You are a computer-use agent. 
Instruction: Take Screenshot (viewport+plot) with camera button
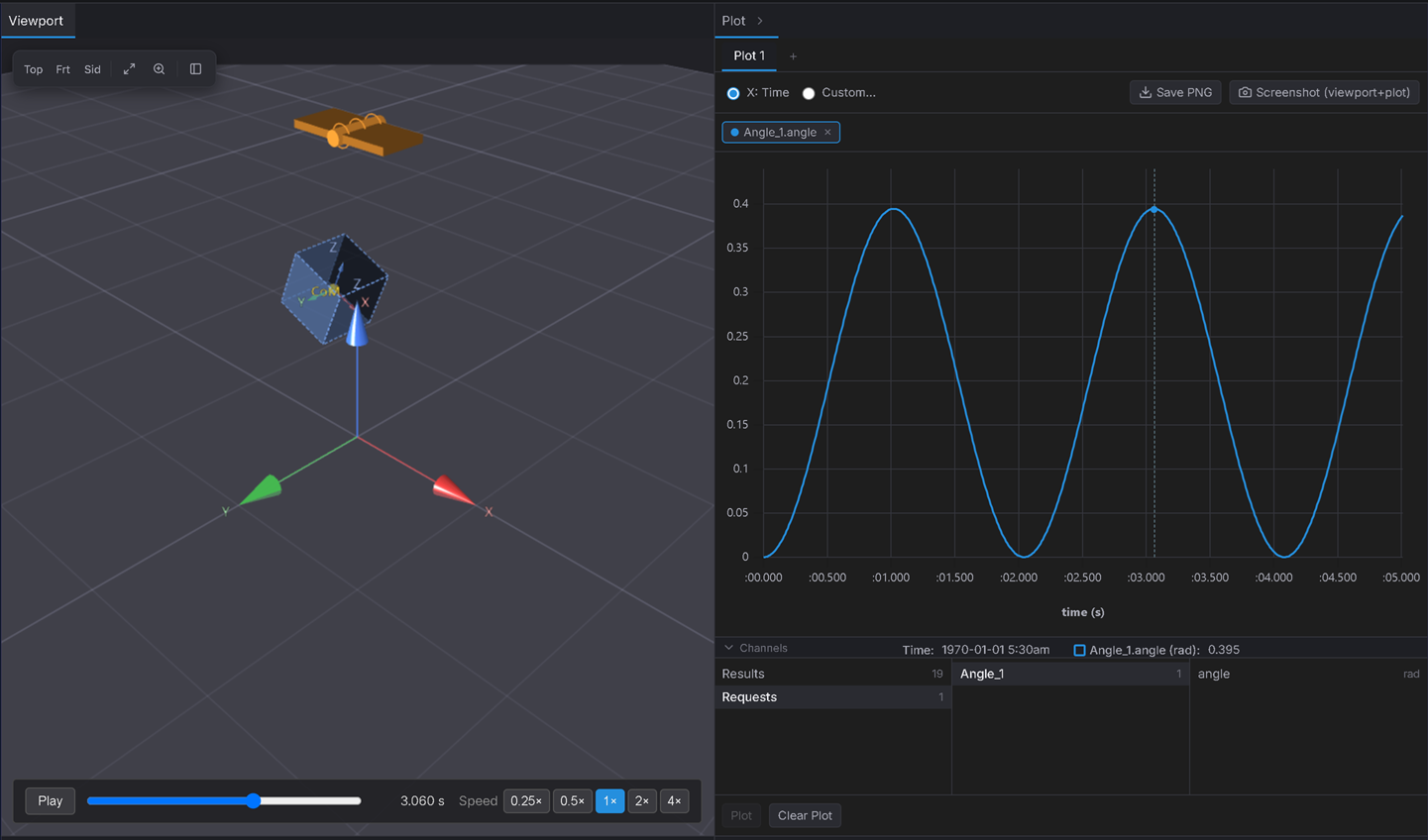[x=1325, y=92]
